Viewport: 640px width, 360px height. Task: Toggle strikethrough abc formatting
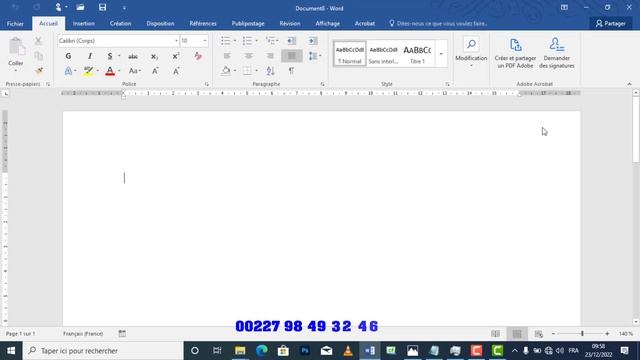[x=133, y=56]
